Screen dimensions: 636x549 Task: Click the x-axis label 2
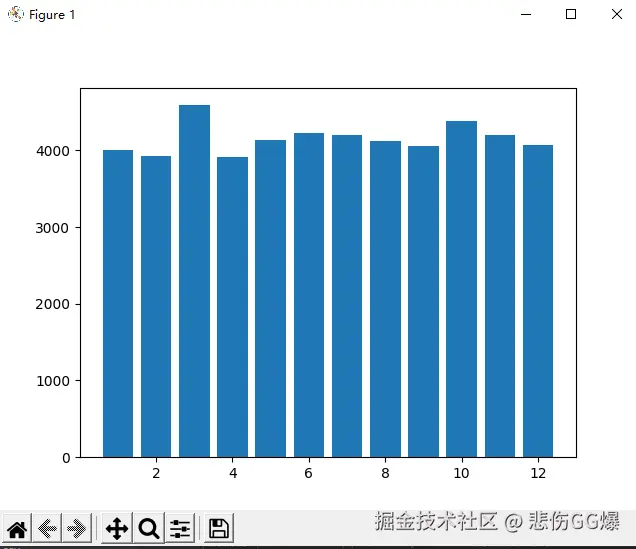click(156, 473)
